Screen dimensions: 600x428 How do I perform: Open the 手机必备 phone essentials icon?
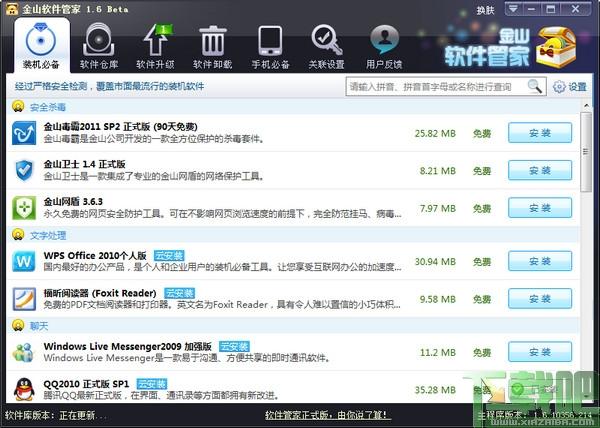point(269,40)
